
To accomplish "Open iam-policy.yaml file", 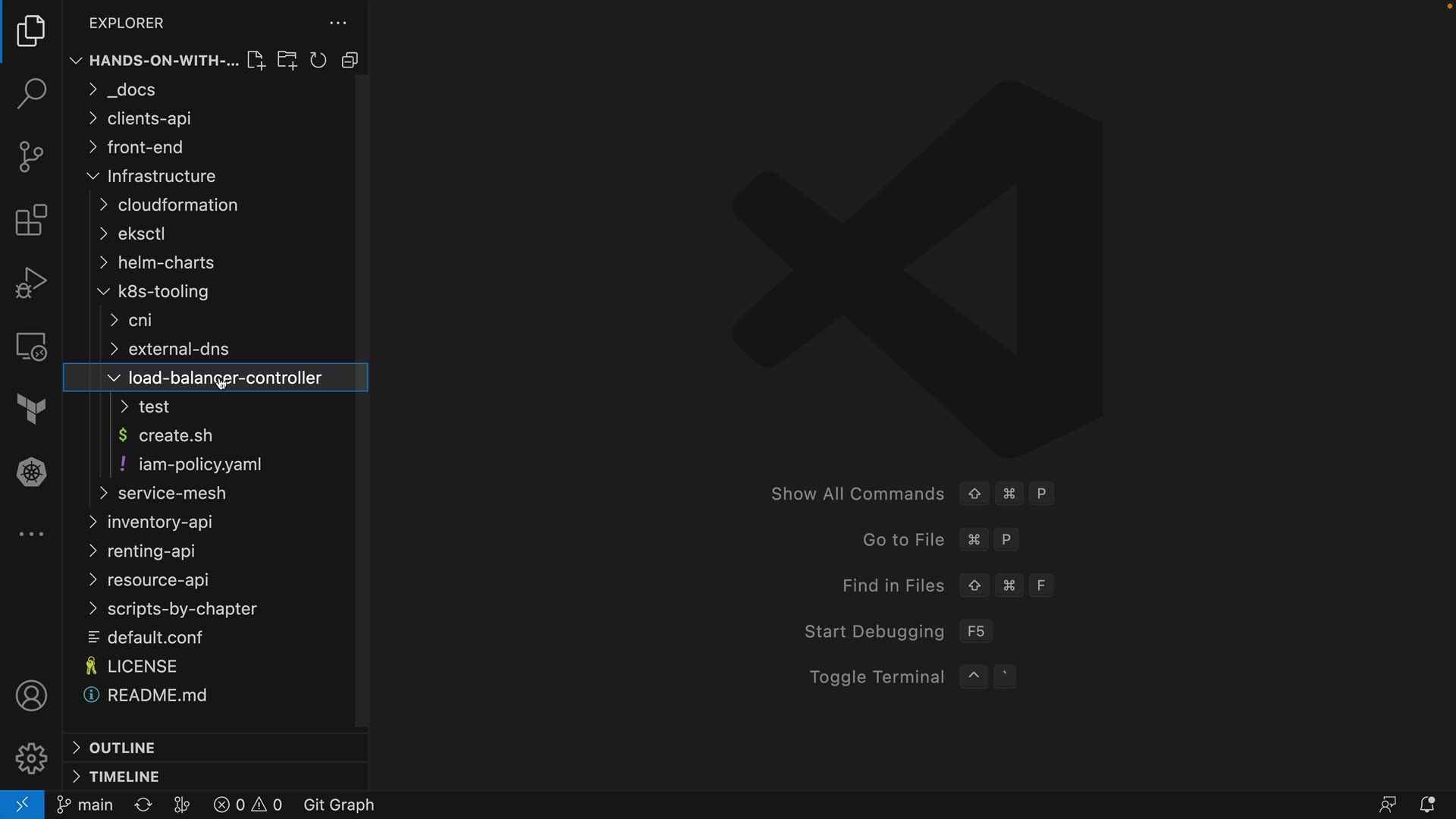I will (x=199, y=464).
